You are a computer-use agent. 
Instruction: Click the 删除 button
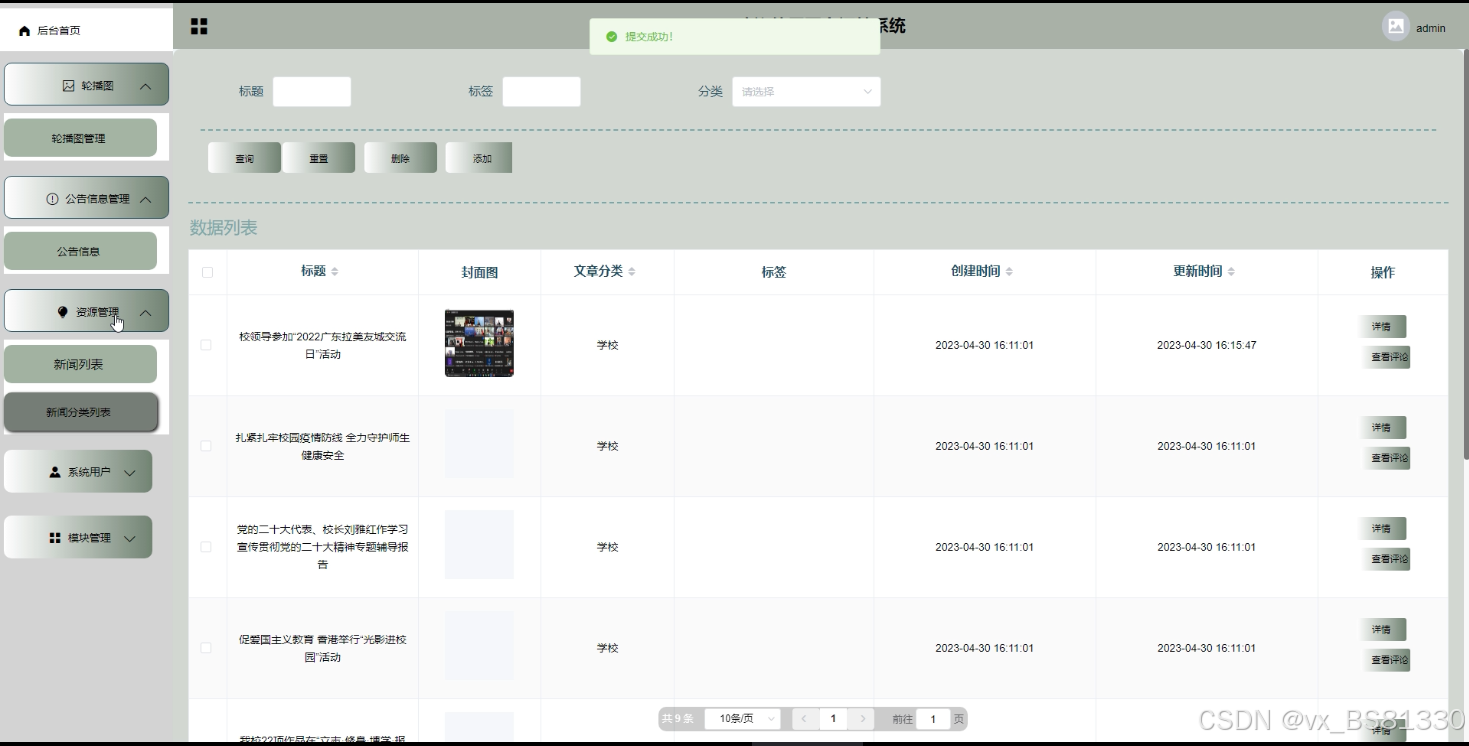click(x=400, y=158)
